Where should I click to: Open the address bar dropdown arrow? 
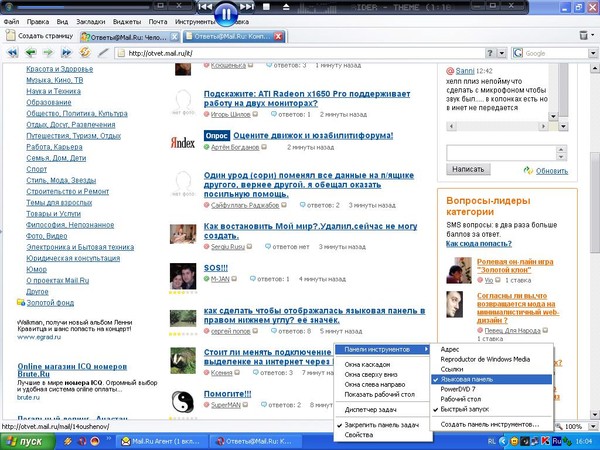point(501,53)
